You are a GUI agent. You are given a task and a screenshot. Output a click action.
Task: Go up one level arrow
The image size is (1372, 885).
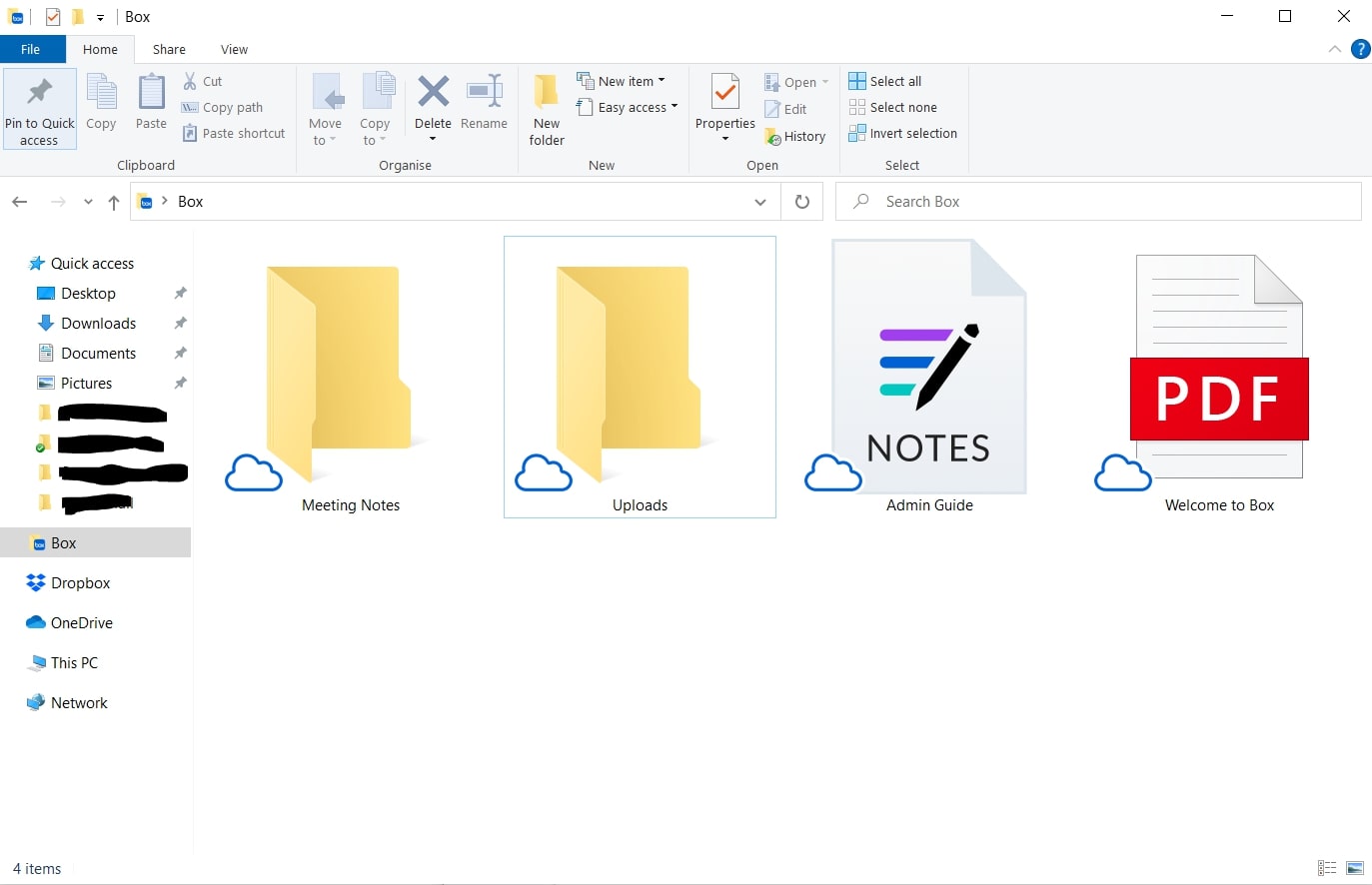(114, 202)
